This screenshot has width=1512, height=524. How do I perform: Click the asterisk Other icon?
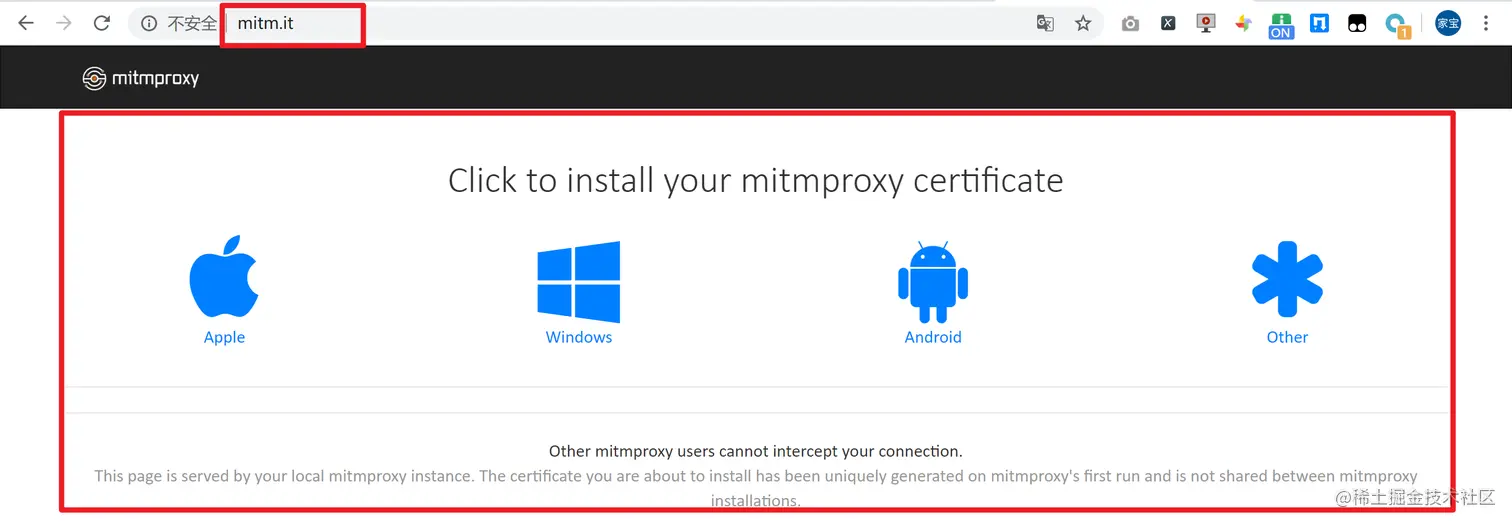[x=1287, y=280]
